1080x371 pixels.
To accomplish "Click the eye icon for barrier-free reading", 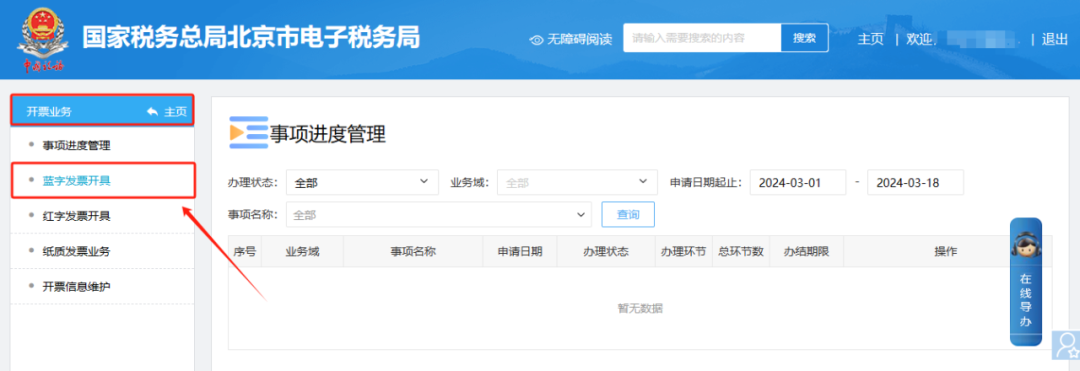I will (x=537, y=40).
